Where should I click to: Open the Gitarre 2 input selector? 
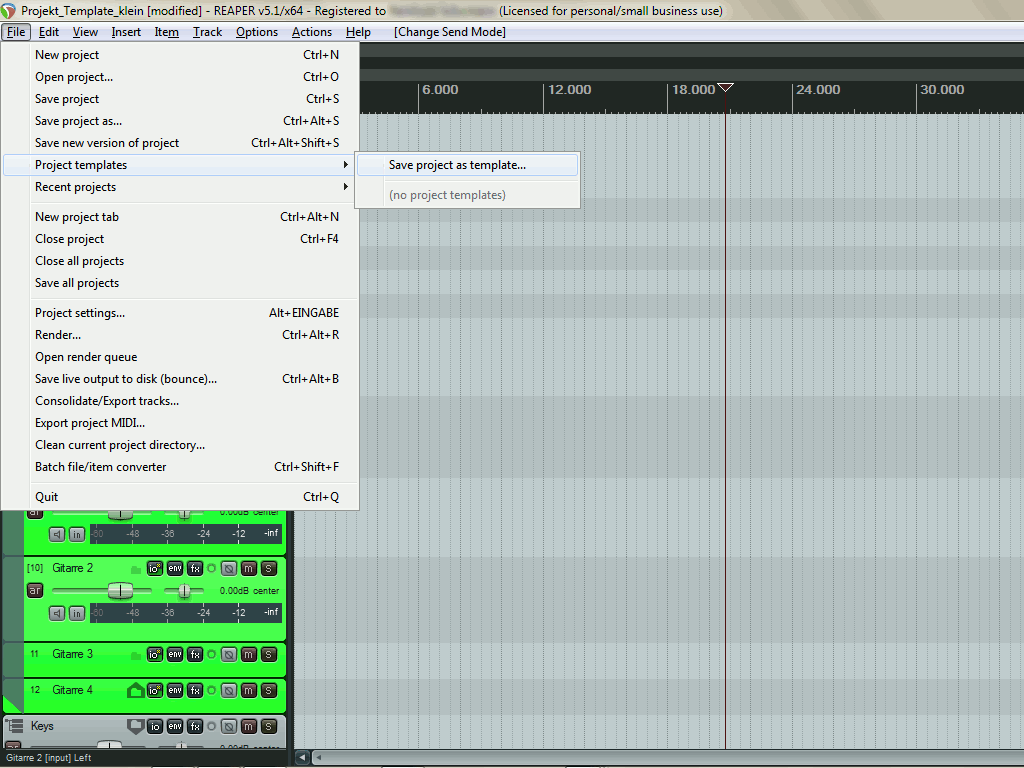tap(77, 613)
